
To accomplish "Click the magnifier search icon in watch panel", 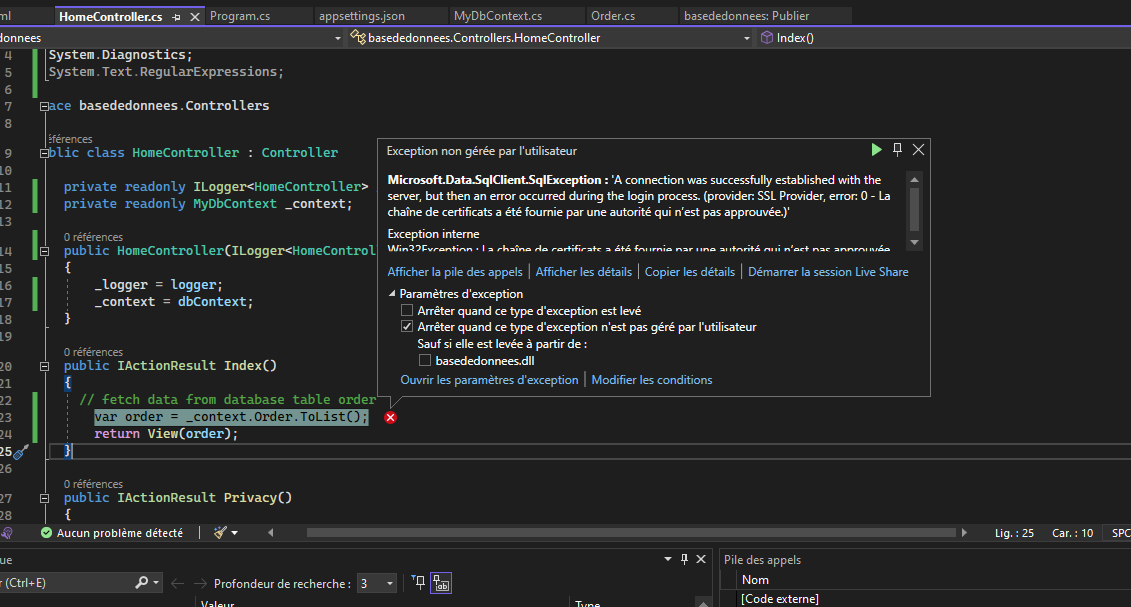I will (x=141, y=582).
